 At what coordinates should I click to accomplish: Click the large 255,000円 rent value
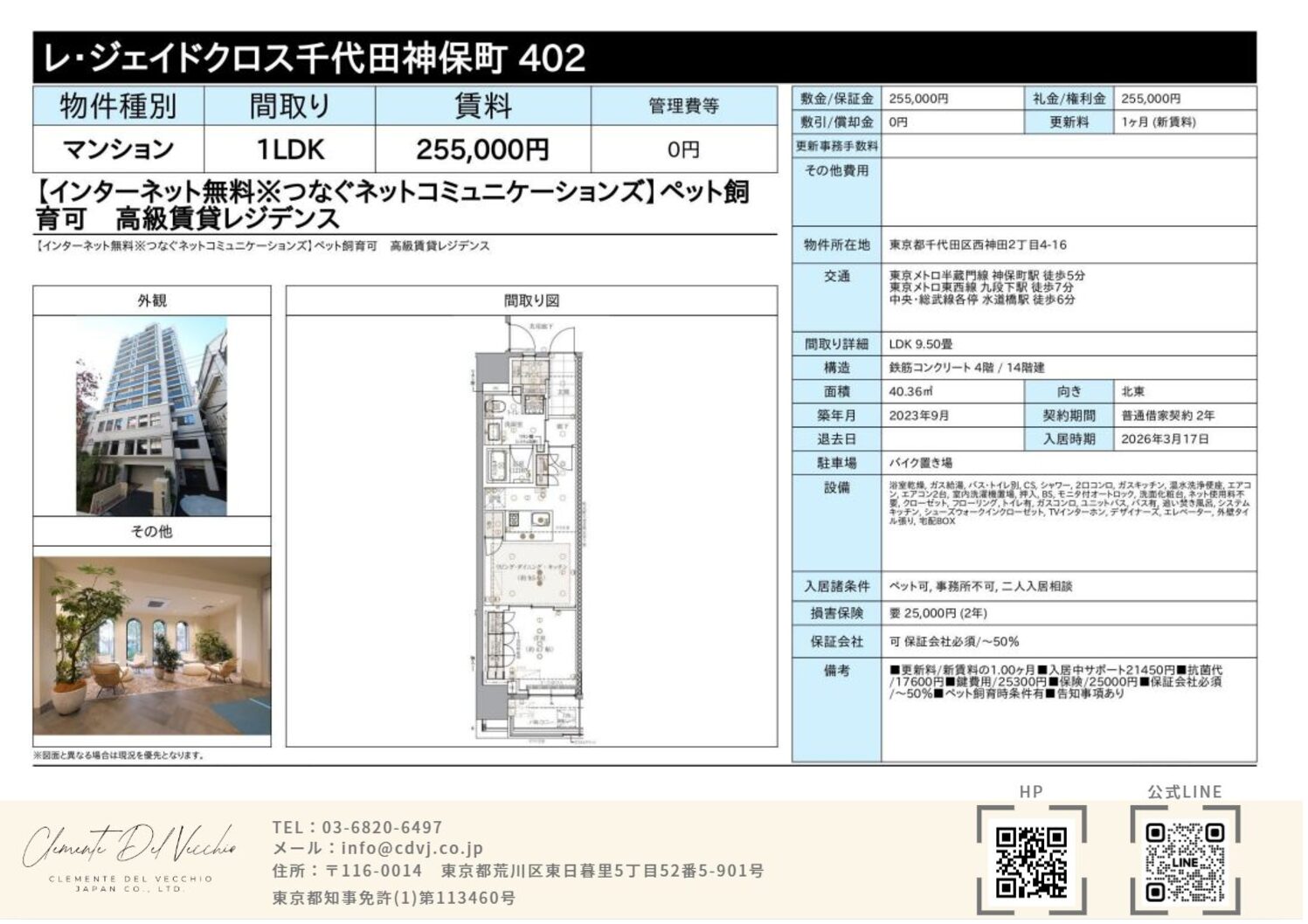[x=482, y=149]
